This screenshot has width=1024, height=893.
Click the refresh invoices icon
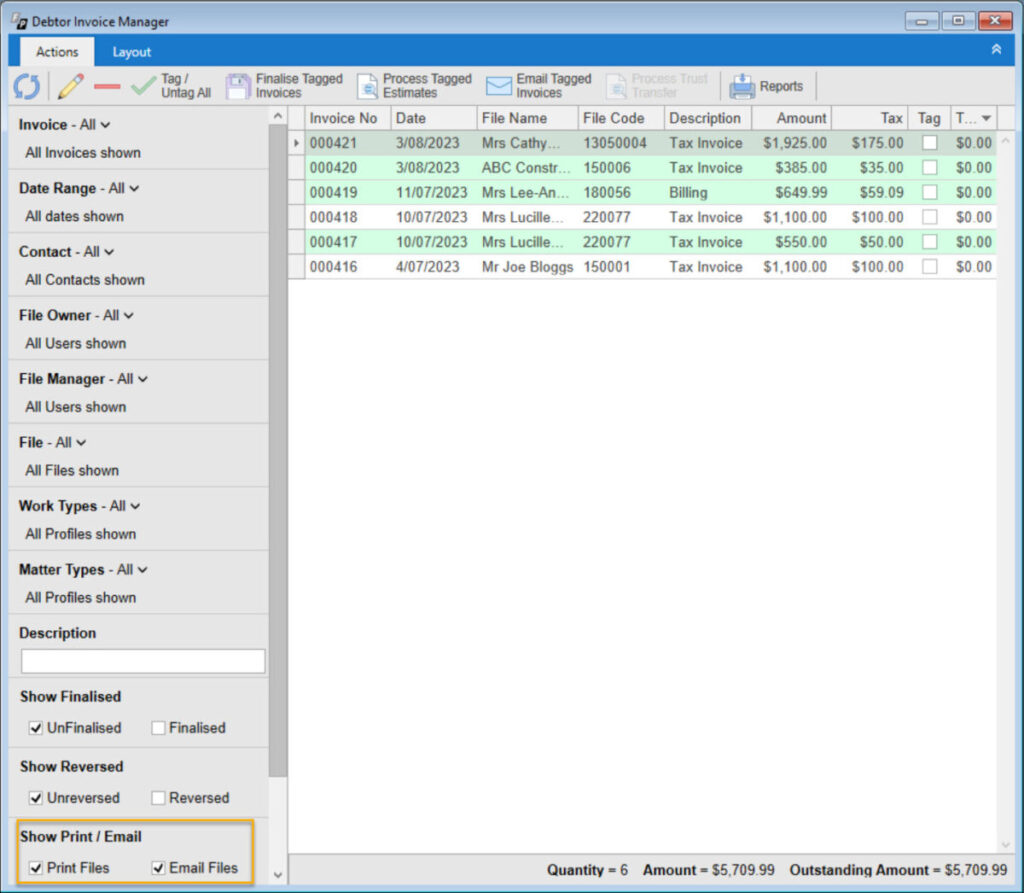26,86
